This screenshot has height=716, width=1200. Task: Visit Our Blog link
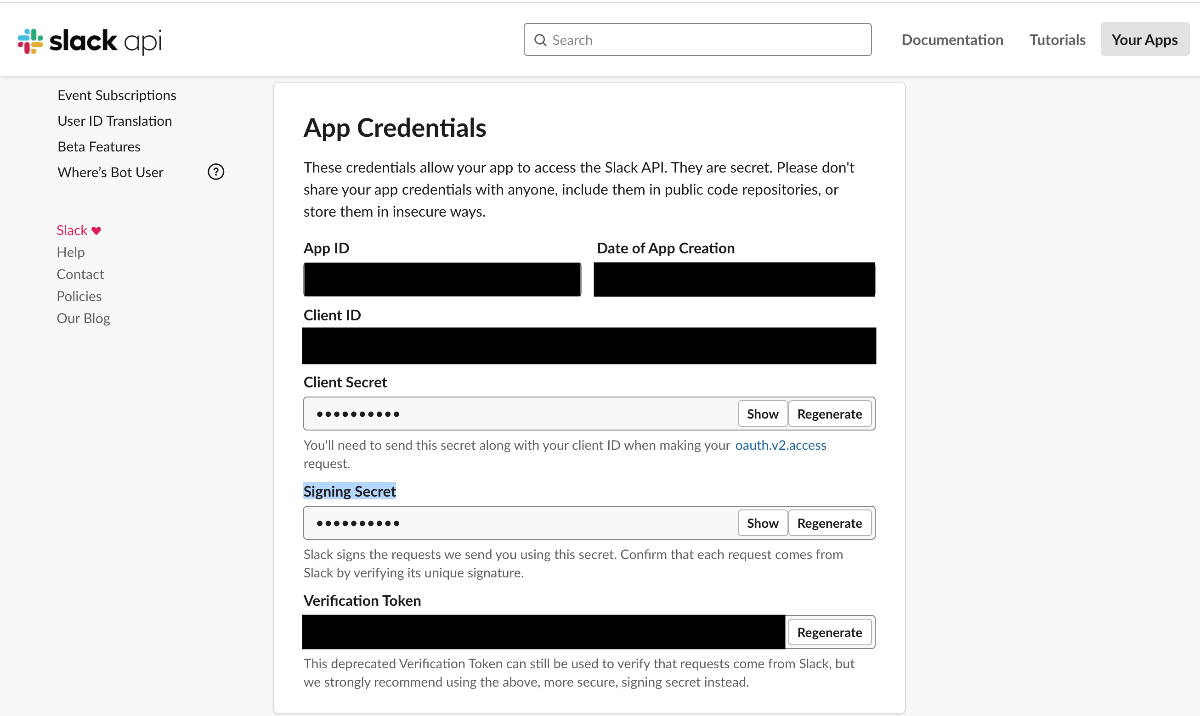[84, 318]
